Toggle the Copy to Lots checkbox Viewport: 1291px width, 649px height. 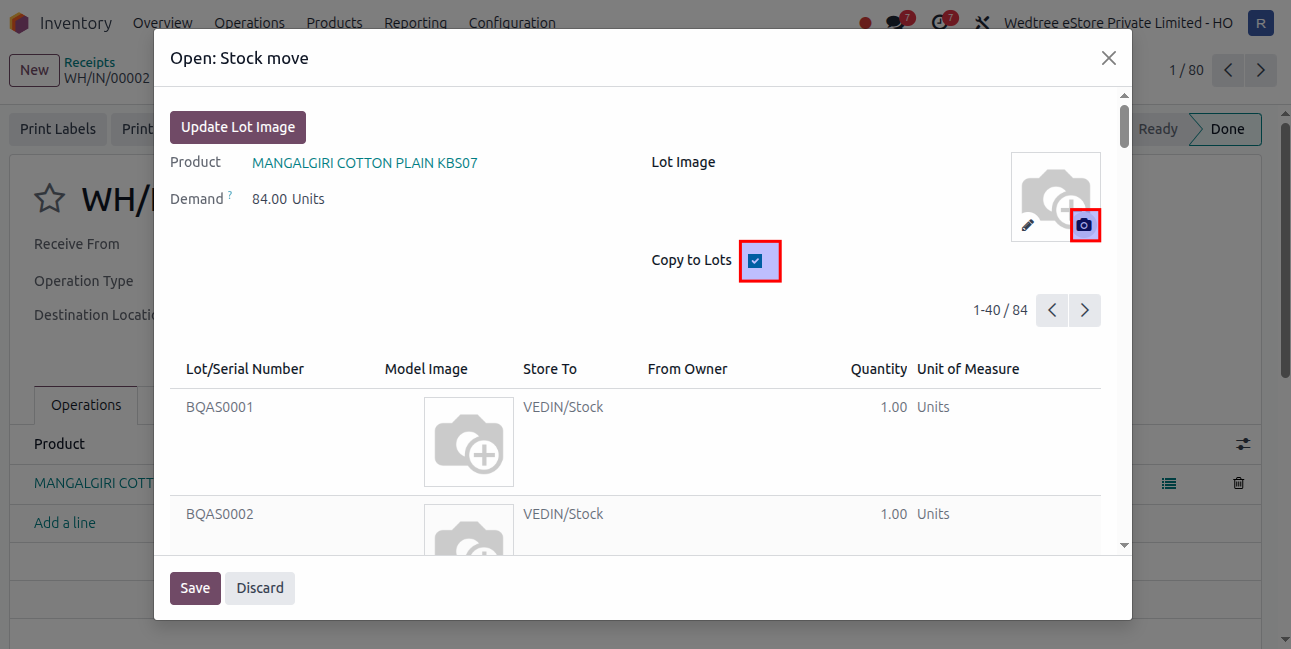(x=755, y=261)
